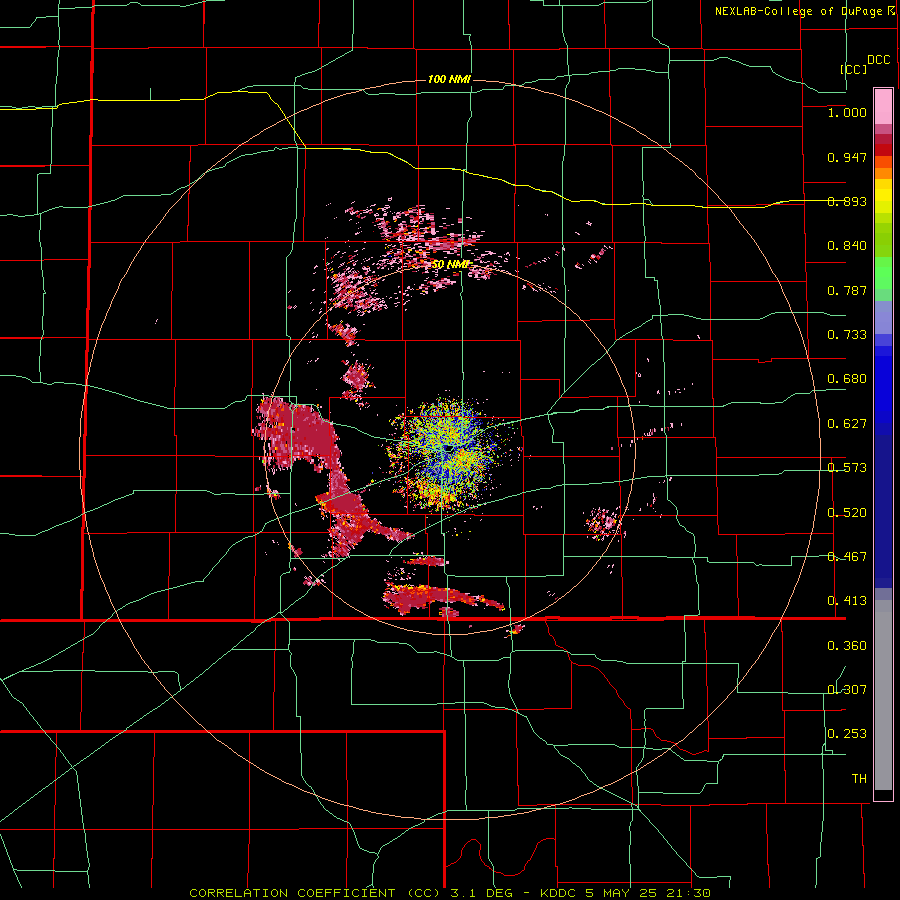Select the 0.413 scale value
900x900 pixels.
point(847,601)
